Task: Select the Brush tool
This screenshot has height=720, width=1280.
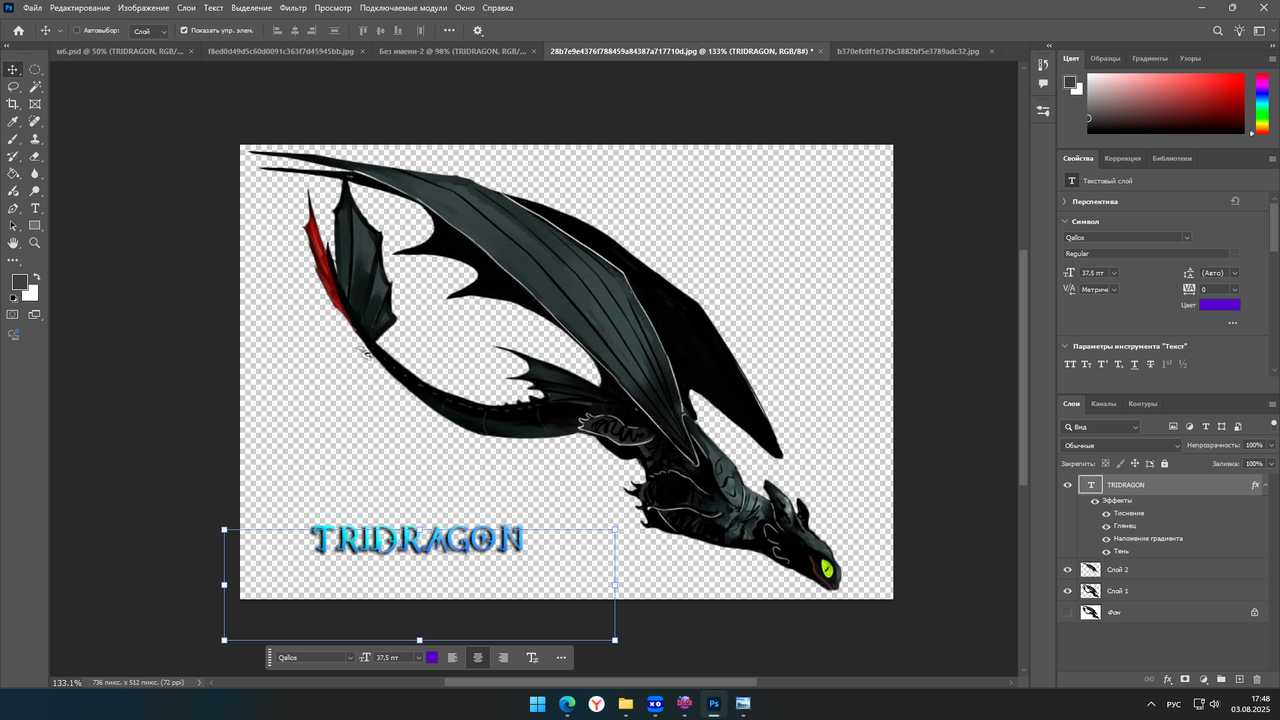Action: pos(13,139)
